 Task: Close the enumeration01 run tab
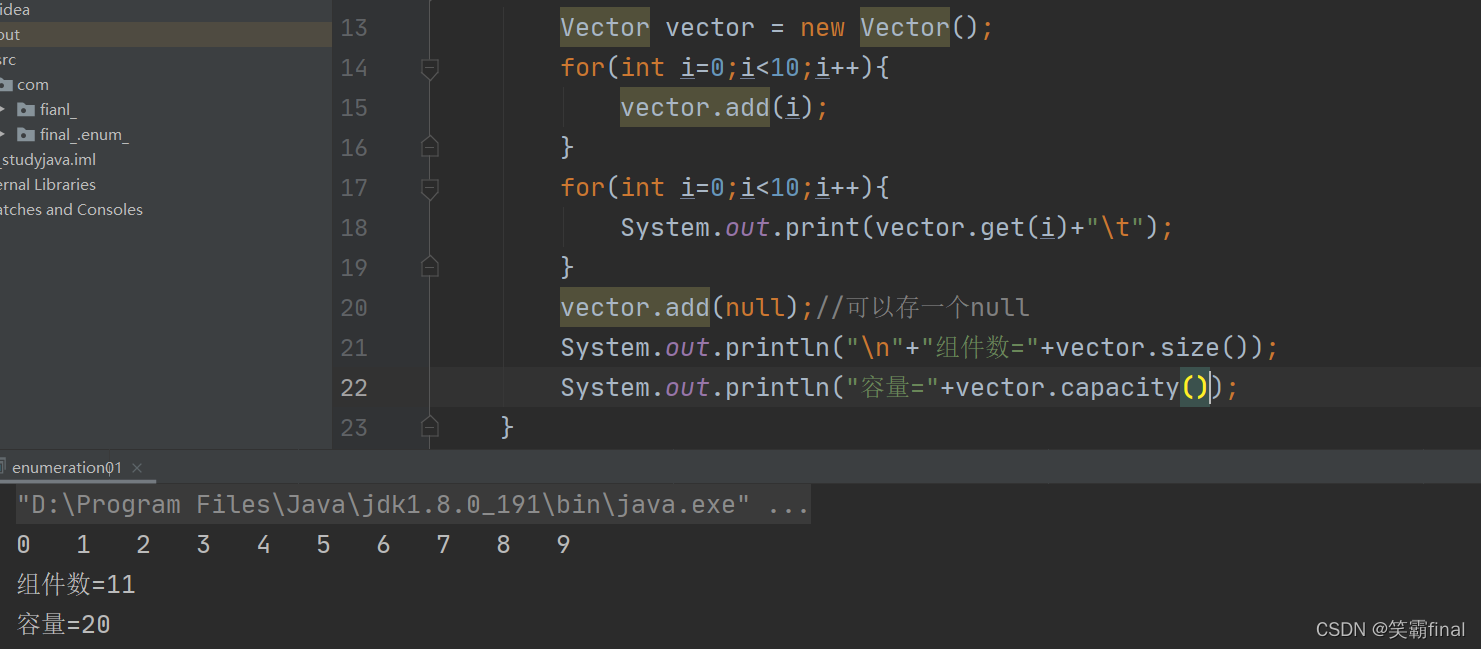point(137,468)
